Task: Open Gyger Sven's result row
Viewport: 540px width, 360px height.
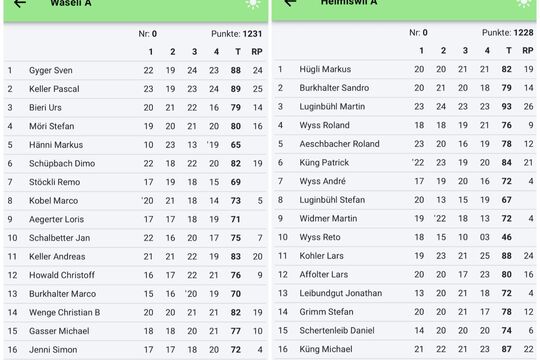Action: click(x=136, y=70)
